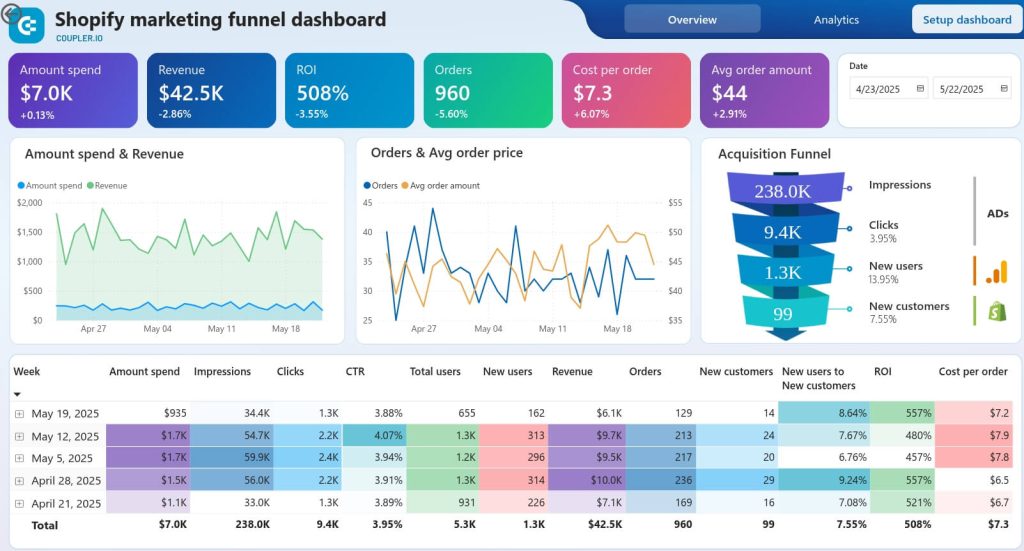Image resolution: width=1024 pixels, height=551 pixels.
Task: Click the Total row label
Action: (x=44, y=525)
